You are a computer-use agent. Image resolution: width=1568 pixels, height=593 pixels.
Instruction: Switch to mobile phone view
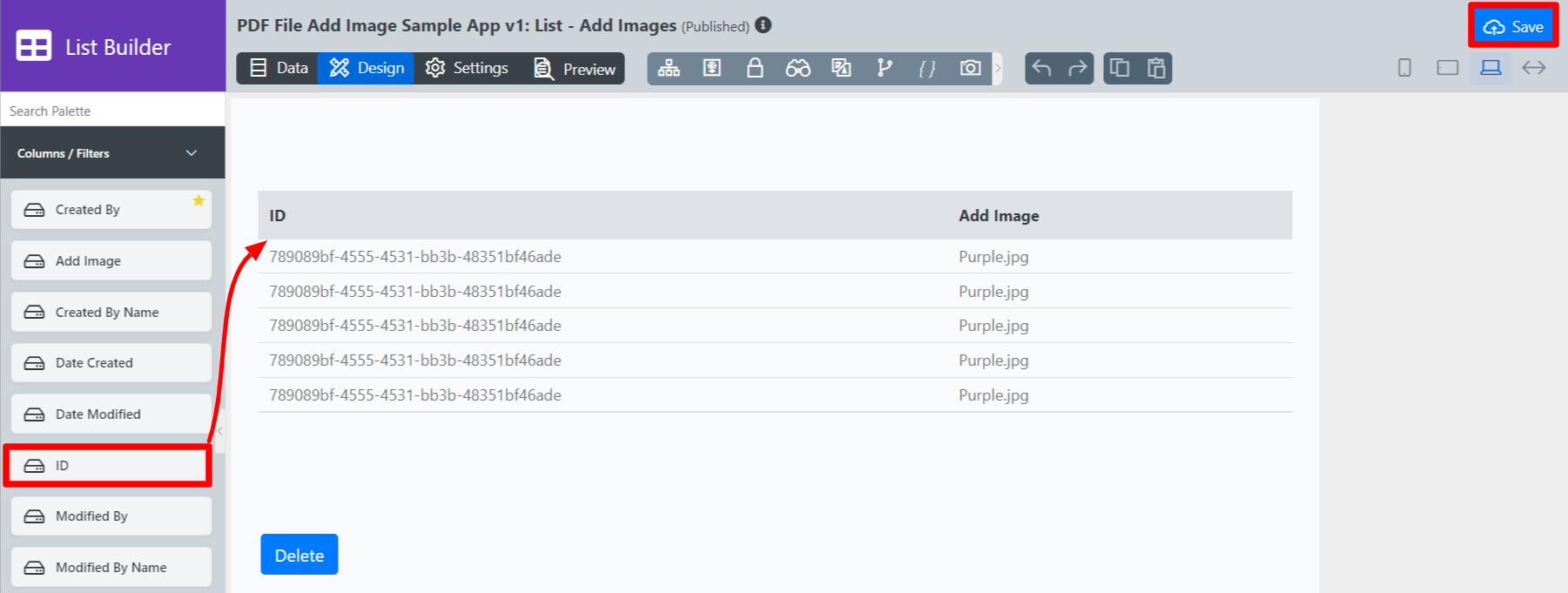1404,68
